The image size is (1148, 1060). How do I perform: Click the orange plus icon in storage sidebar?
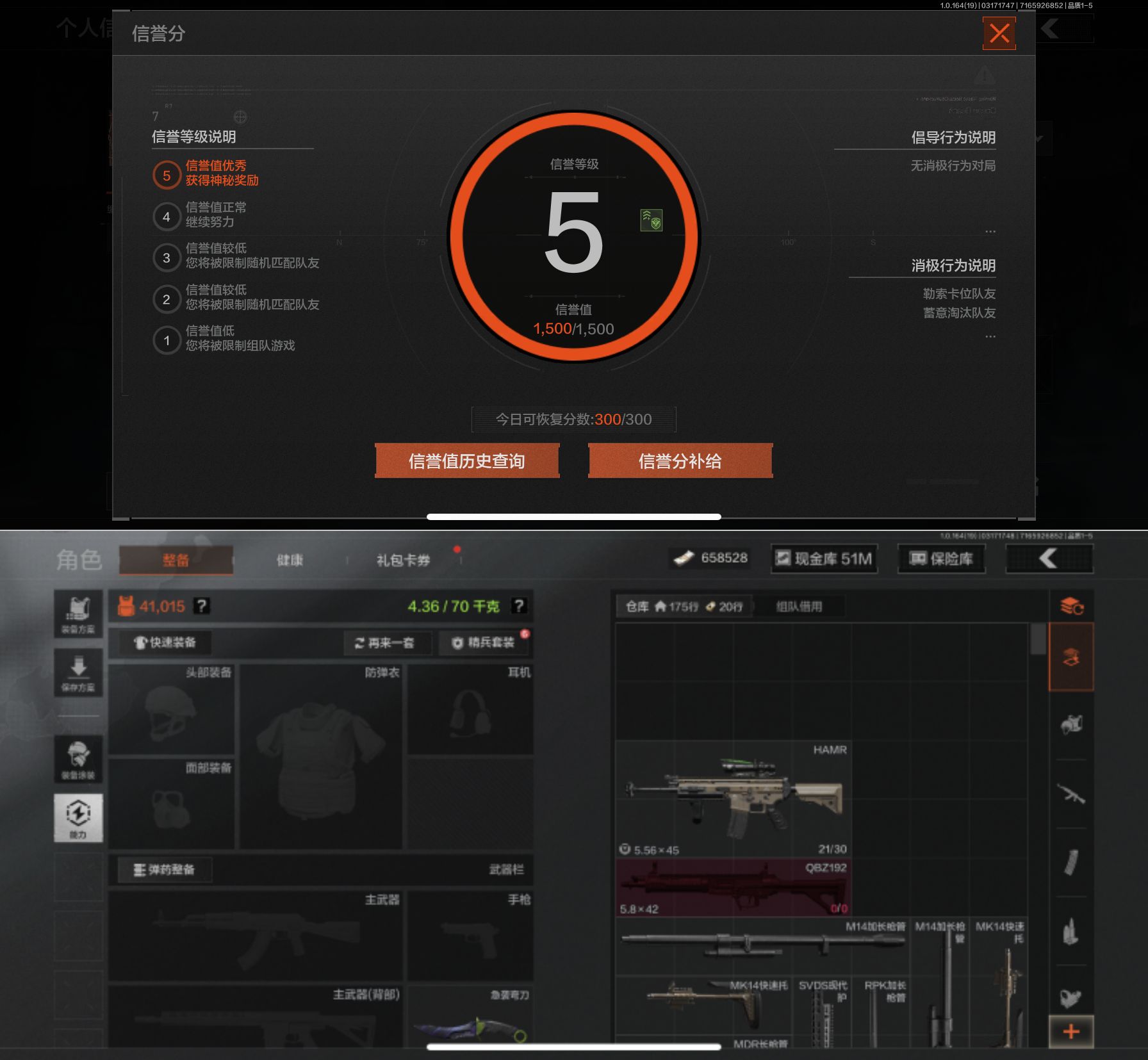[x=1070, y=1031]
